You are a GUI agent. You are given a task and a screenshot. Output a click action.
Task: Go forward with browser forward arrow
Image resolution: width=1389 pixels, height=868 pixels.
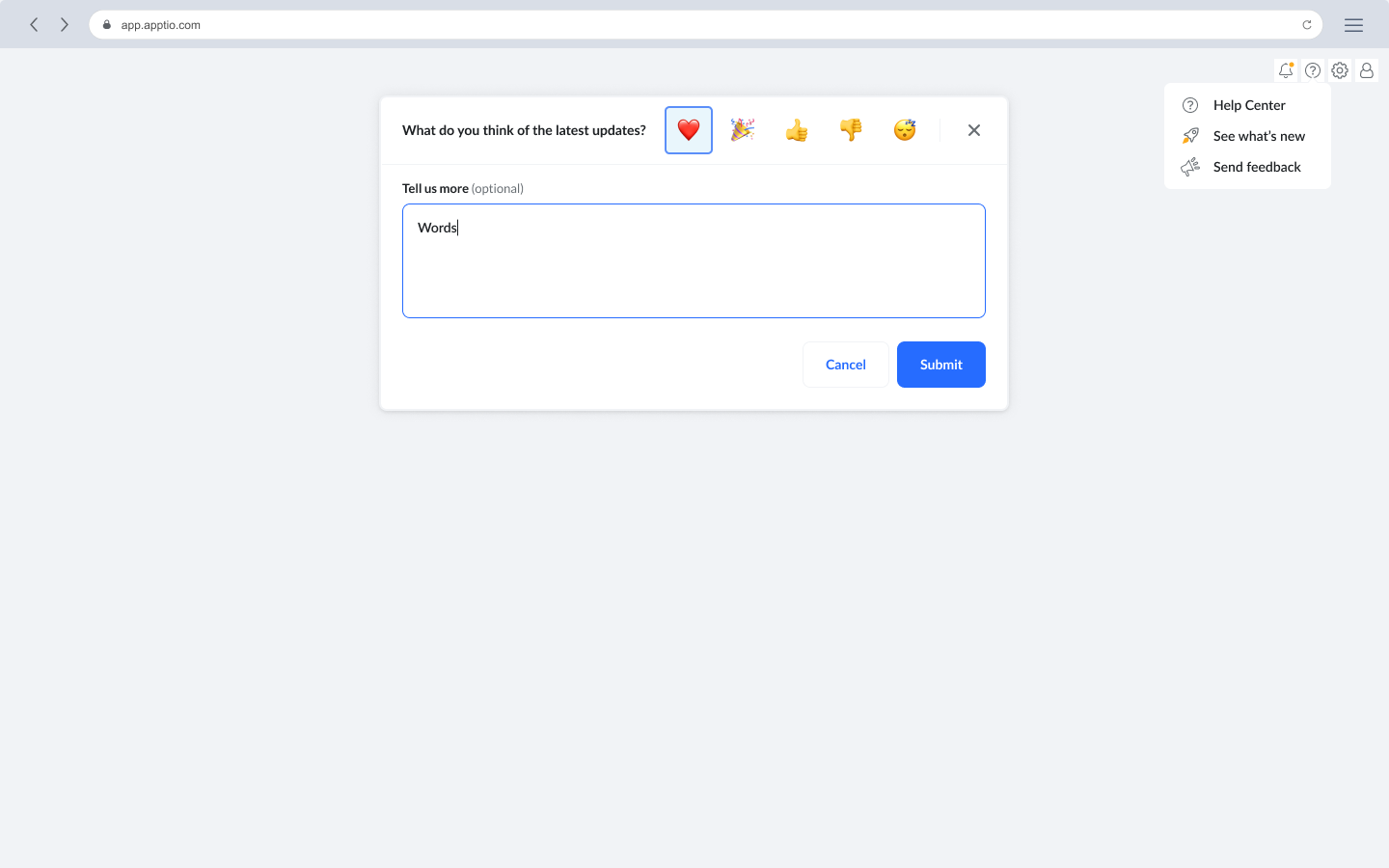pyautogui.click(x=65, y=25)
